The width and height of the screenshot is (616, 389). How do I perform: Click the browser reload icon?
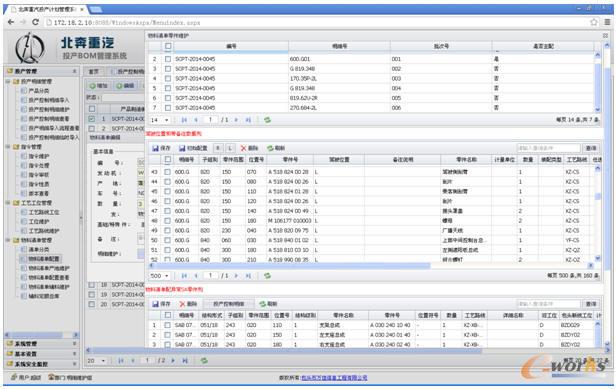[35, 22]
